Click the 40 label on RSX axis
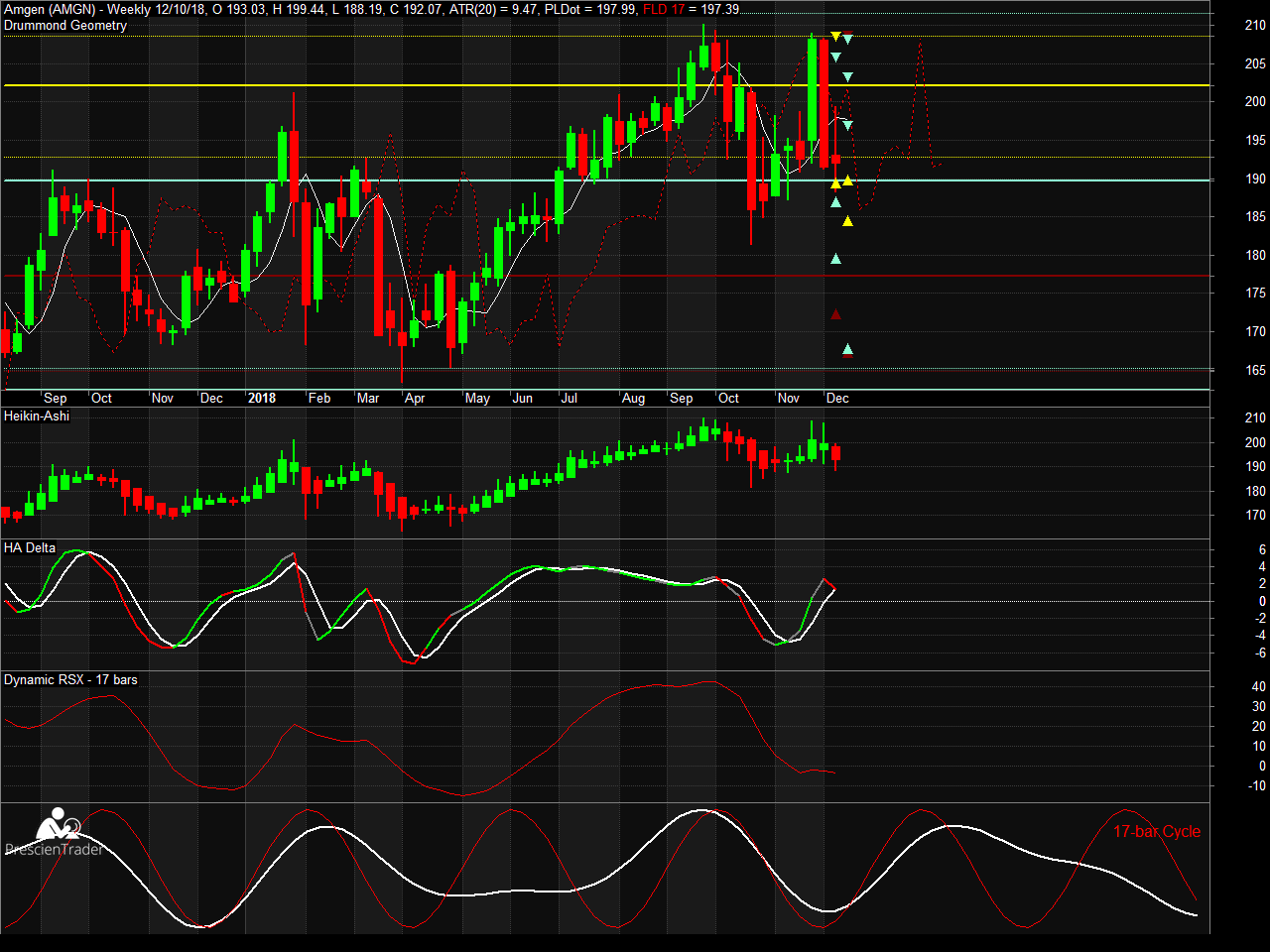Image resolution: width=1270 pixels, height=952 pixels. tap(1258, 686)
